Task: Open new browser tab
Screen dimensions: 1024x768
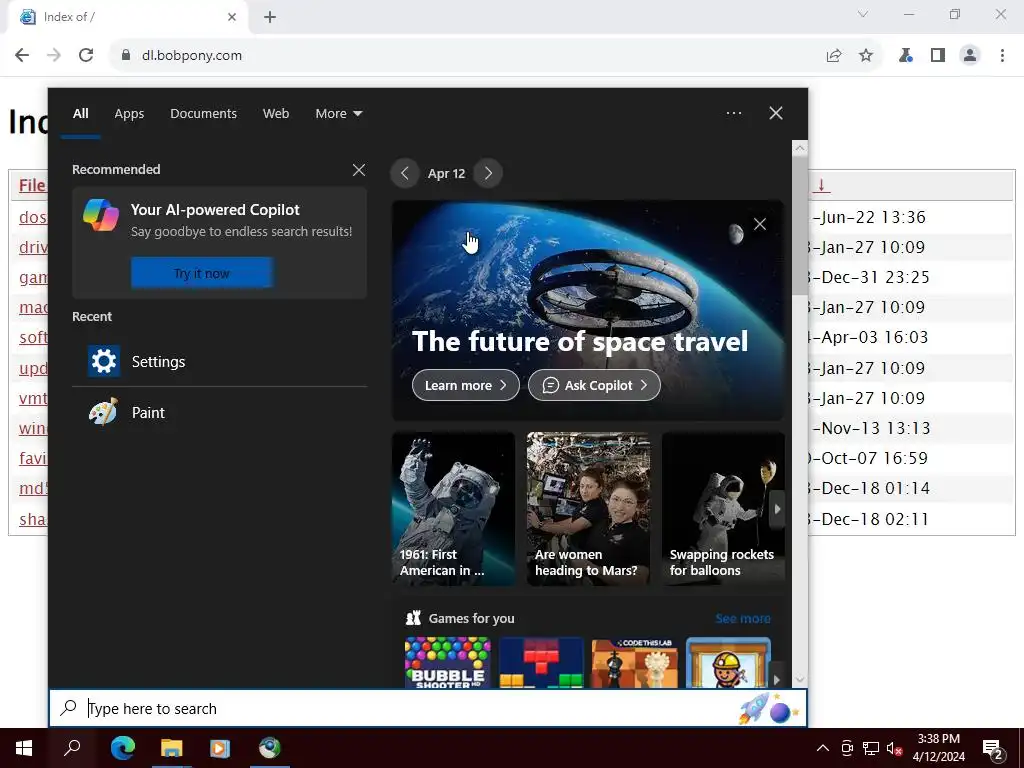Action: coord(270,17)
